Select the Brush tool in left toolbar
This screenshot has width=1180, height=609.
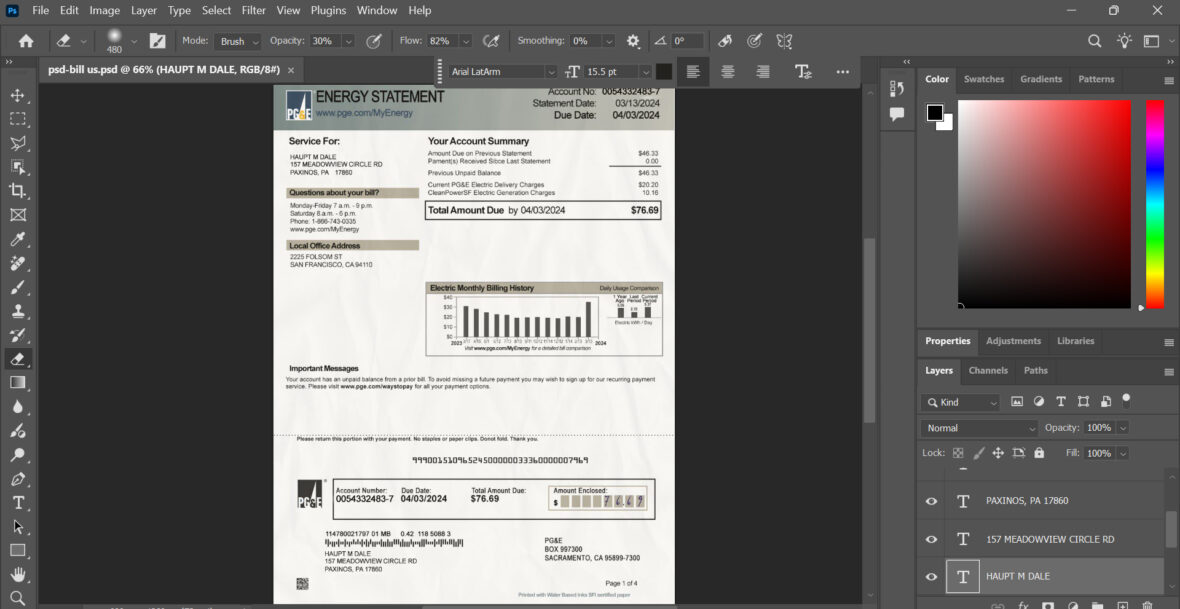pyautogui.click(x=17, y=287)
